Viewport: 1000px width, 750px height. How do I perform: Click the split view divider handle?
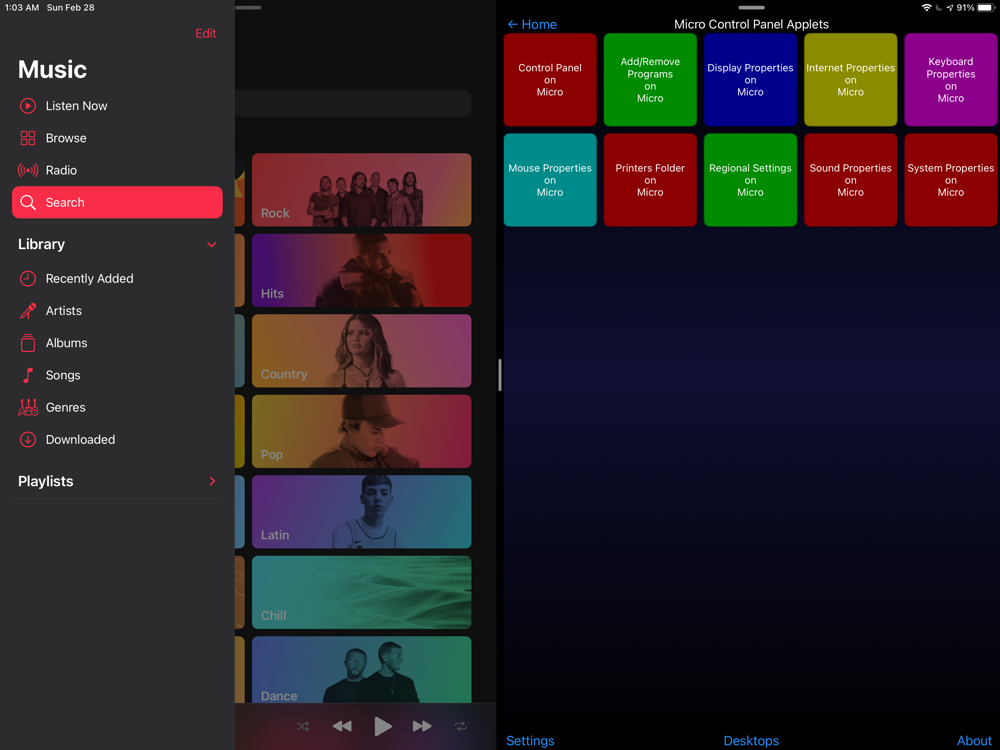click(500, 375)
